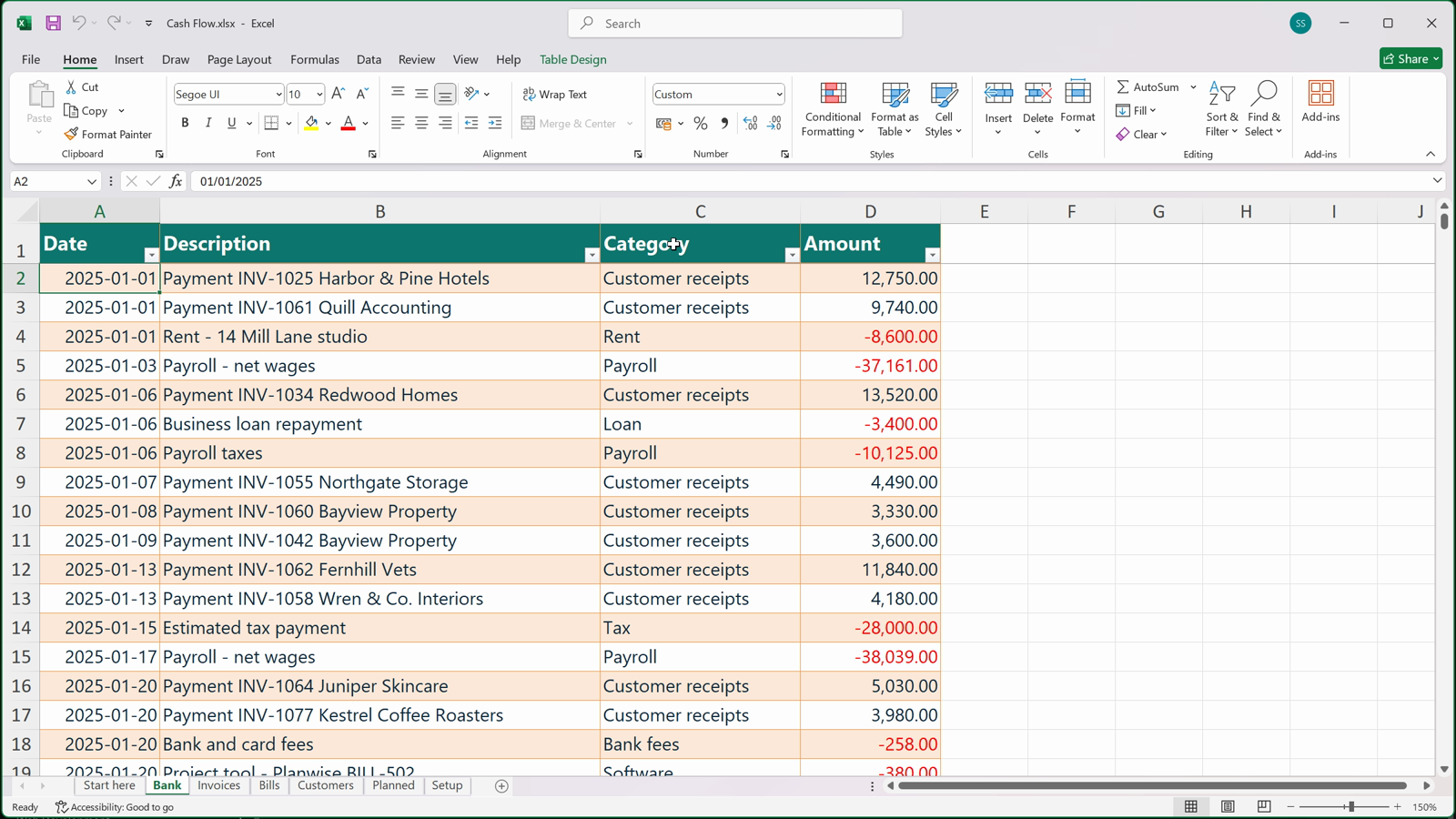Click Increase Decimal icon

tap(751, 123)
